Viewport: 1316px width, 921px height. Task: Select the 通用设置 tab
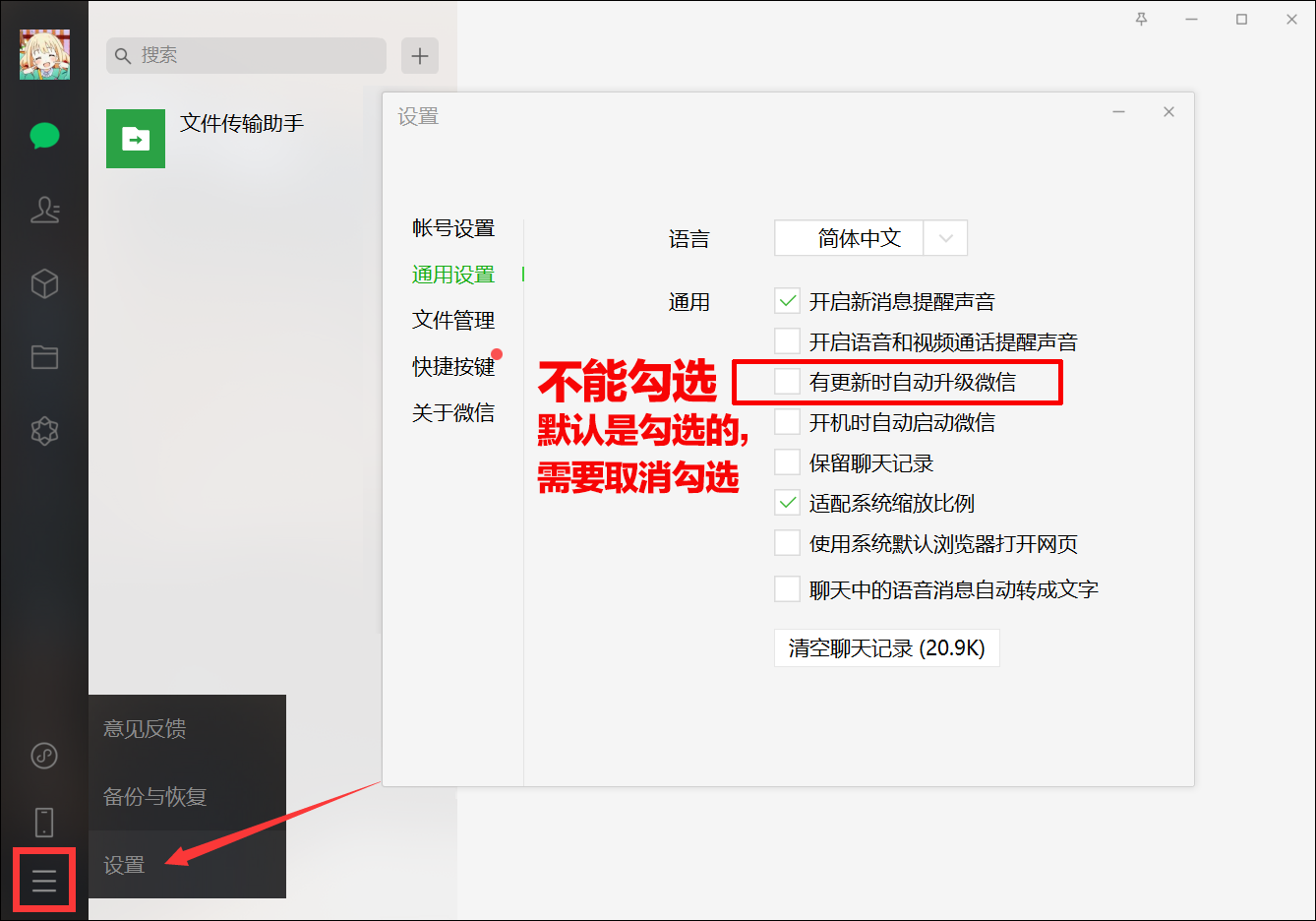click(x=453, y=275)
